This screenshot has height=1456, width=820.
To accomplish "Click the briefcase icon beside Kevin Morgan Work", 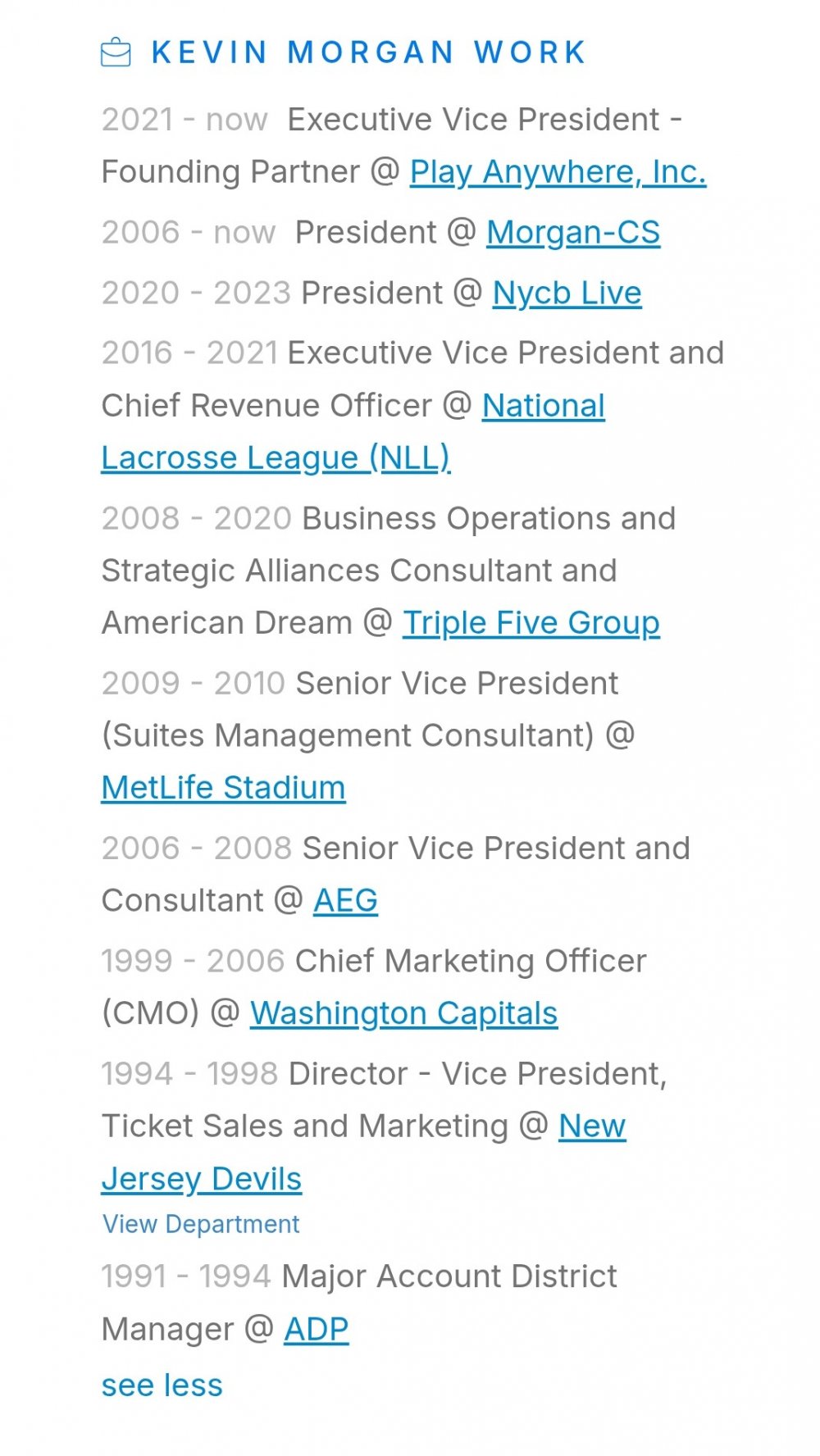I will click(116, 52).
